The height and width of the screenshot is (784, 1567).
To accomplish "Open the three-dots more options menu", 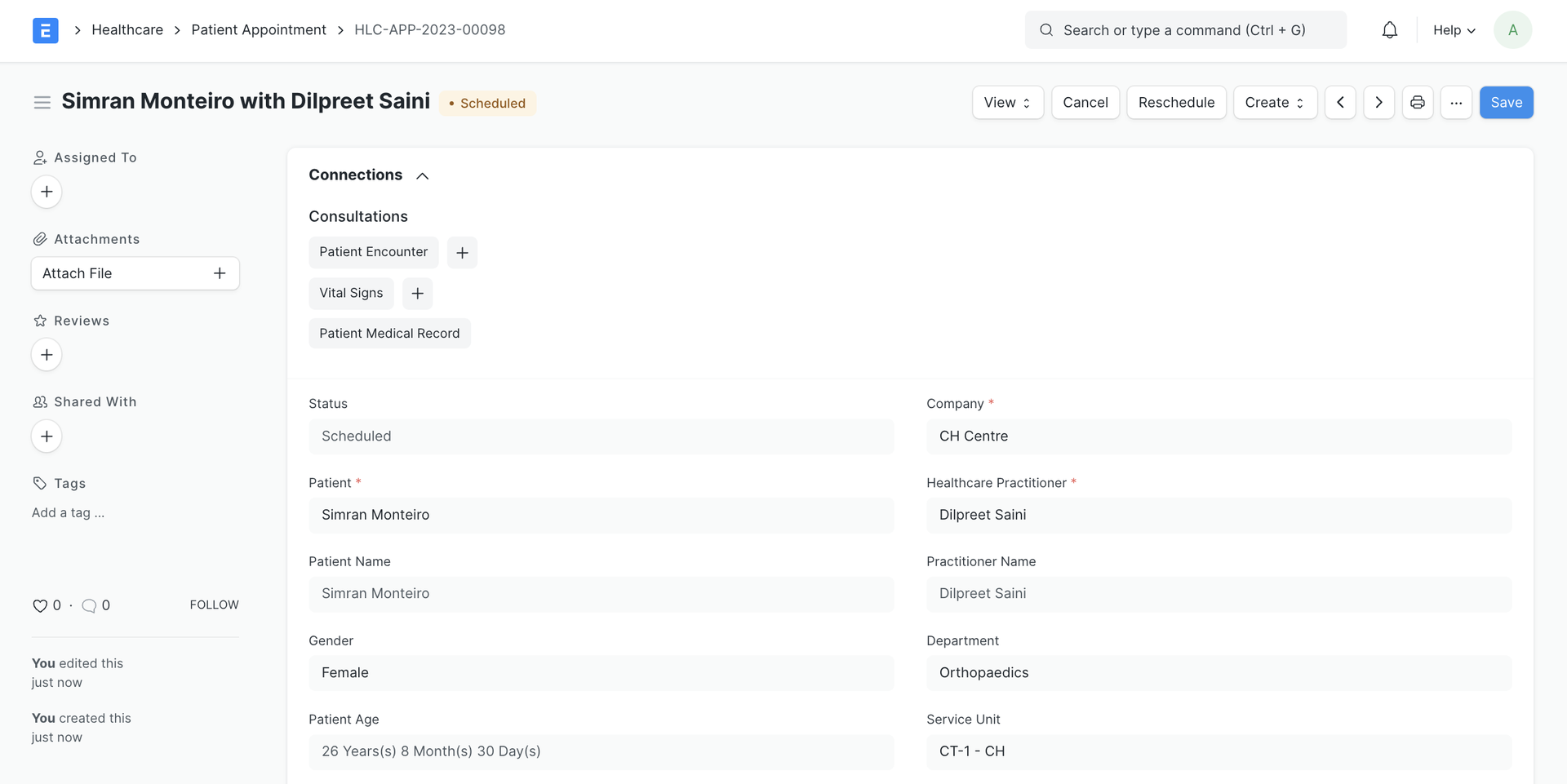I will click(x=1456, y=103).
